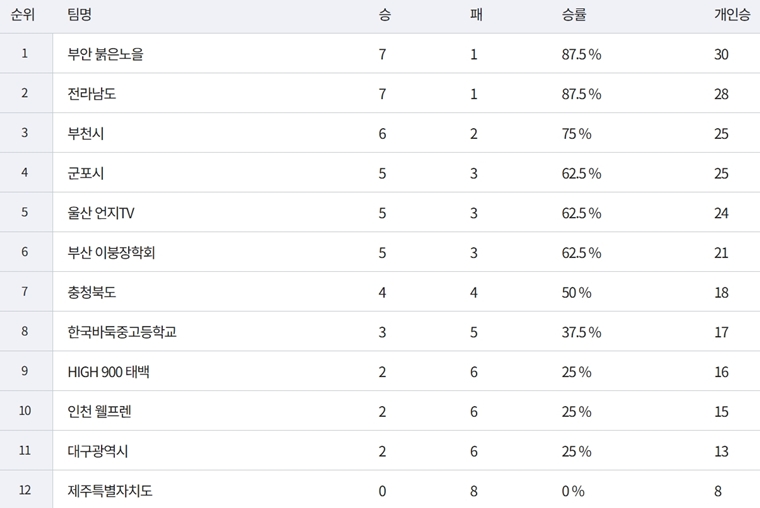Select team 전라남도
This screenshot has height=508, width=760.
point(92,94)
